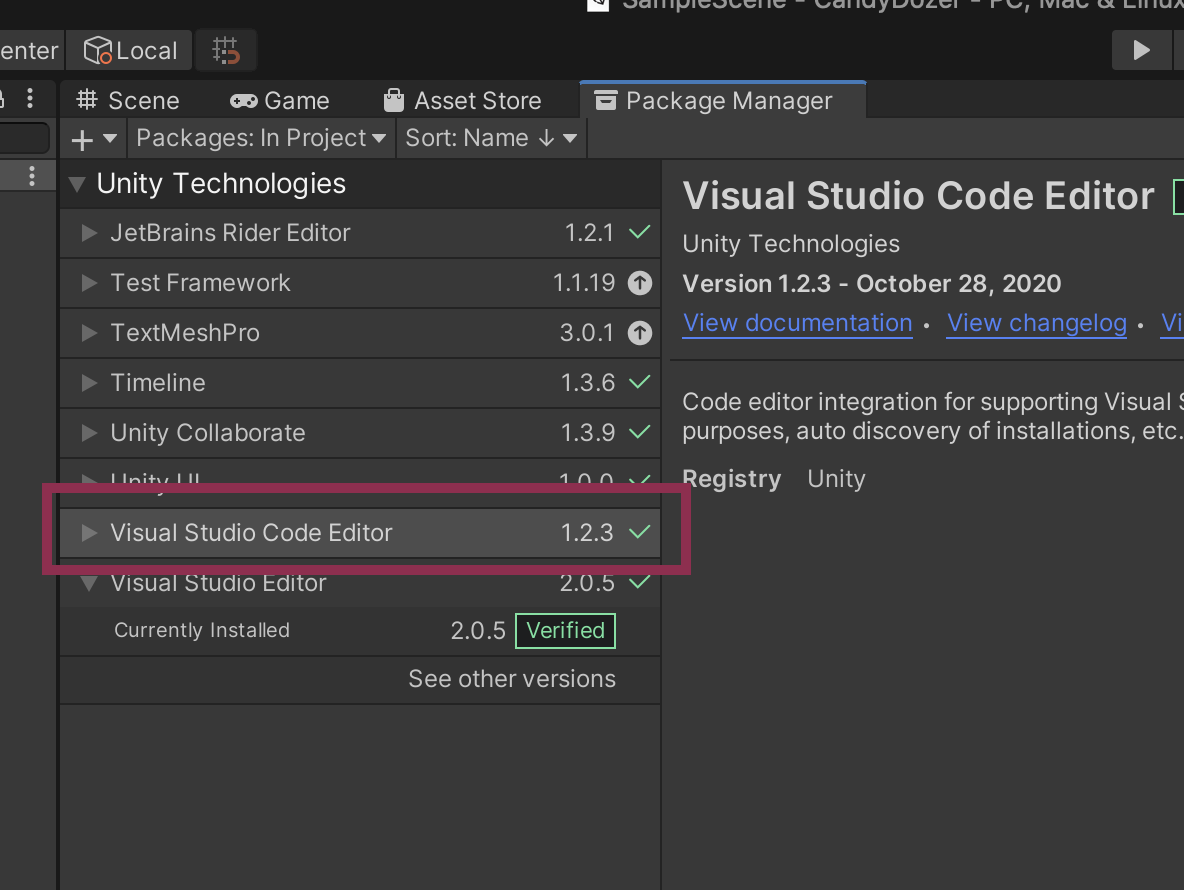Image resolution: width=1184 pixels, height=890 pixels.
Task: Click Asset Store bag icon
Action: [x=394, y=100]
